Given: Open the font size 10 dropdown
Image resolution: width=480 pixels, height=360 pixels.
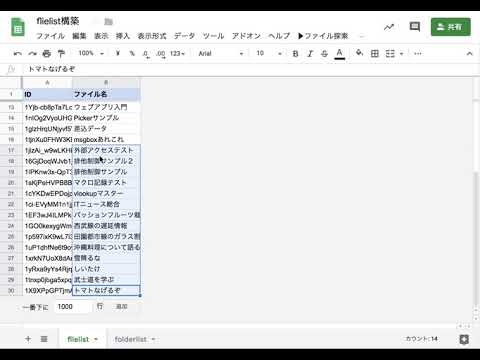Looking at the screenshot, I should [x=269, y=53].
